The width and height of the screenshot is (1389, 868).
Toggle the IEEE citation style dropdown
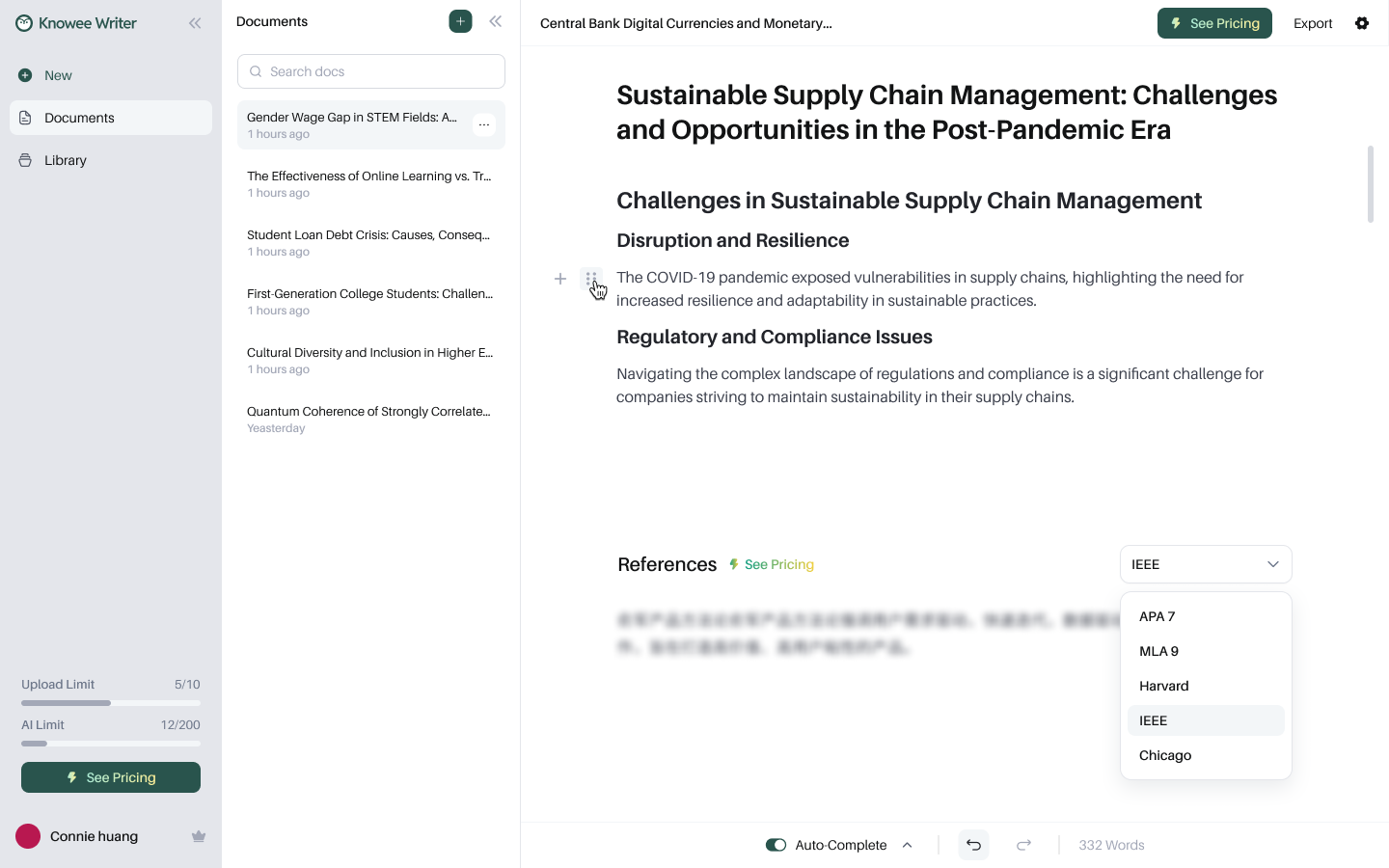click(x=1206, y=564)
